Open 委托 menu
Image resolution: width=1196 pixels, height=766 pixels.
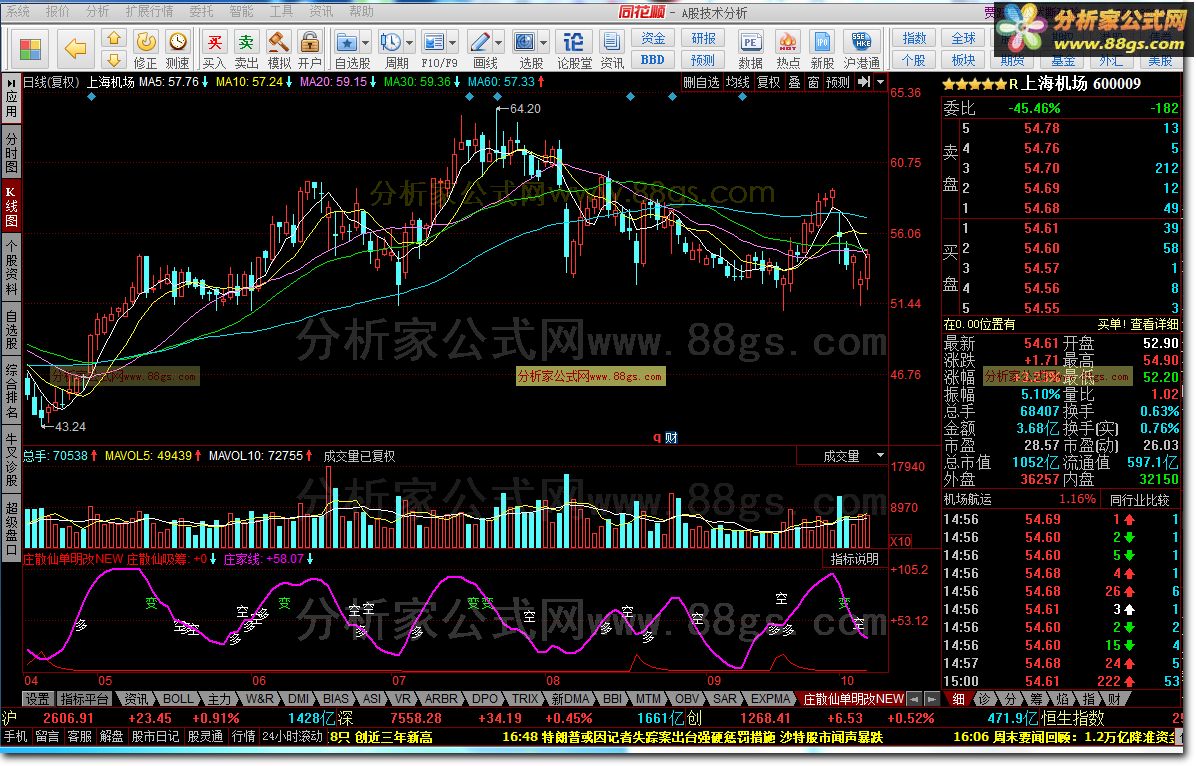coord(201,11)
